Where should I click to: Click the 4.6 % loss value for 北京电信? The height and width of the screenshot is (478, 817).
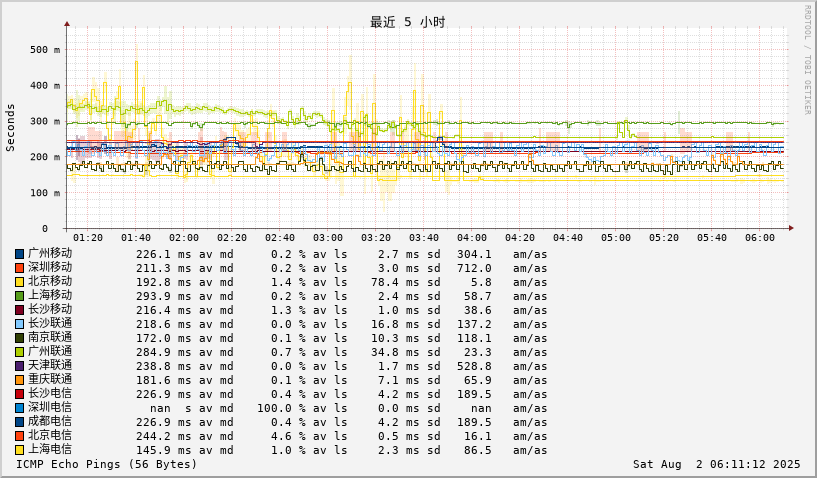click(x=288, y=436)
